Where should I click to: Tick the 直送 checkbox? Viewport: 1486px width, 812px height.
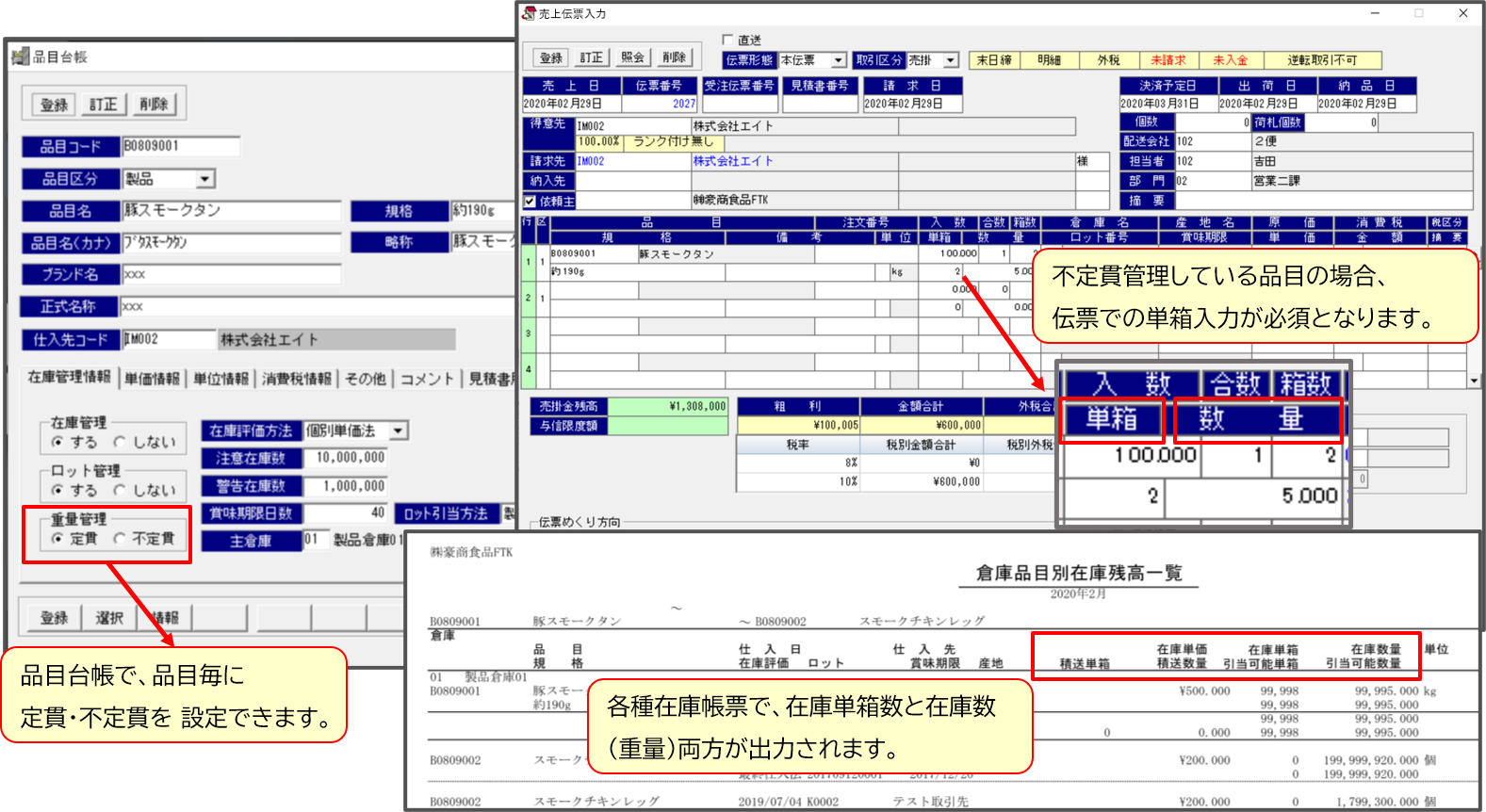(x=727, y=40)
